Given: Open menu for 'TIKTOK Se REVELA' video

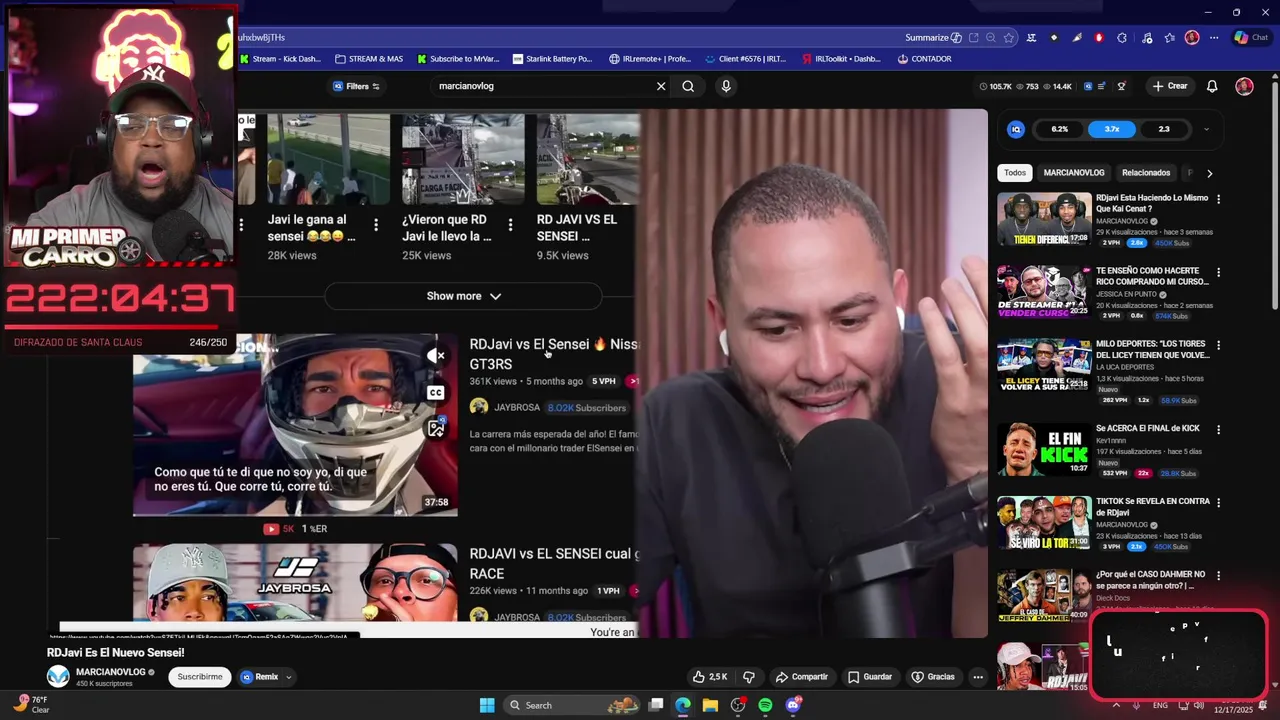Looking at the screenshot, I should click(1218, 502).
